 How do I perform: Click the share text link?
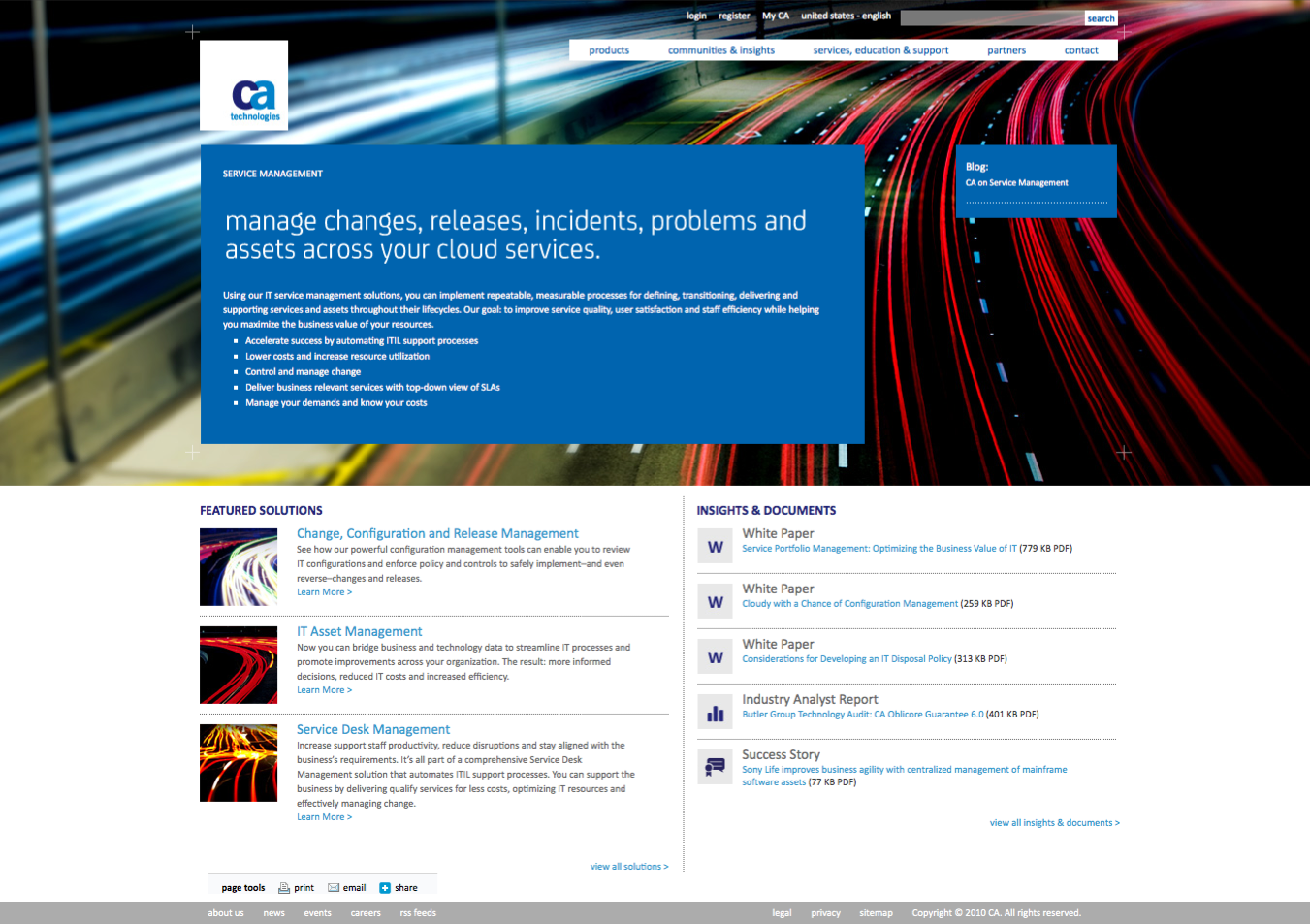406,888
